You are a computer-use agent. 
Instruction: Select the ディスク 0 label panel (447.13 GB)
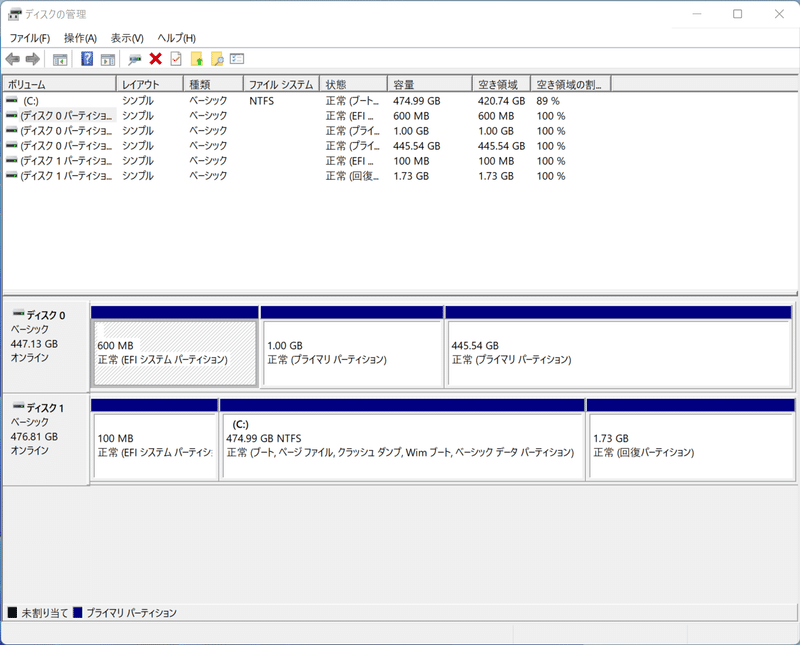[x=46, y=346]
